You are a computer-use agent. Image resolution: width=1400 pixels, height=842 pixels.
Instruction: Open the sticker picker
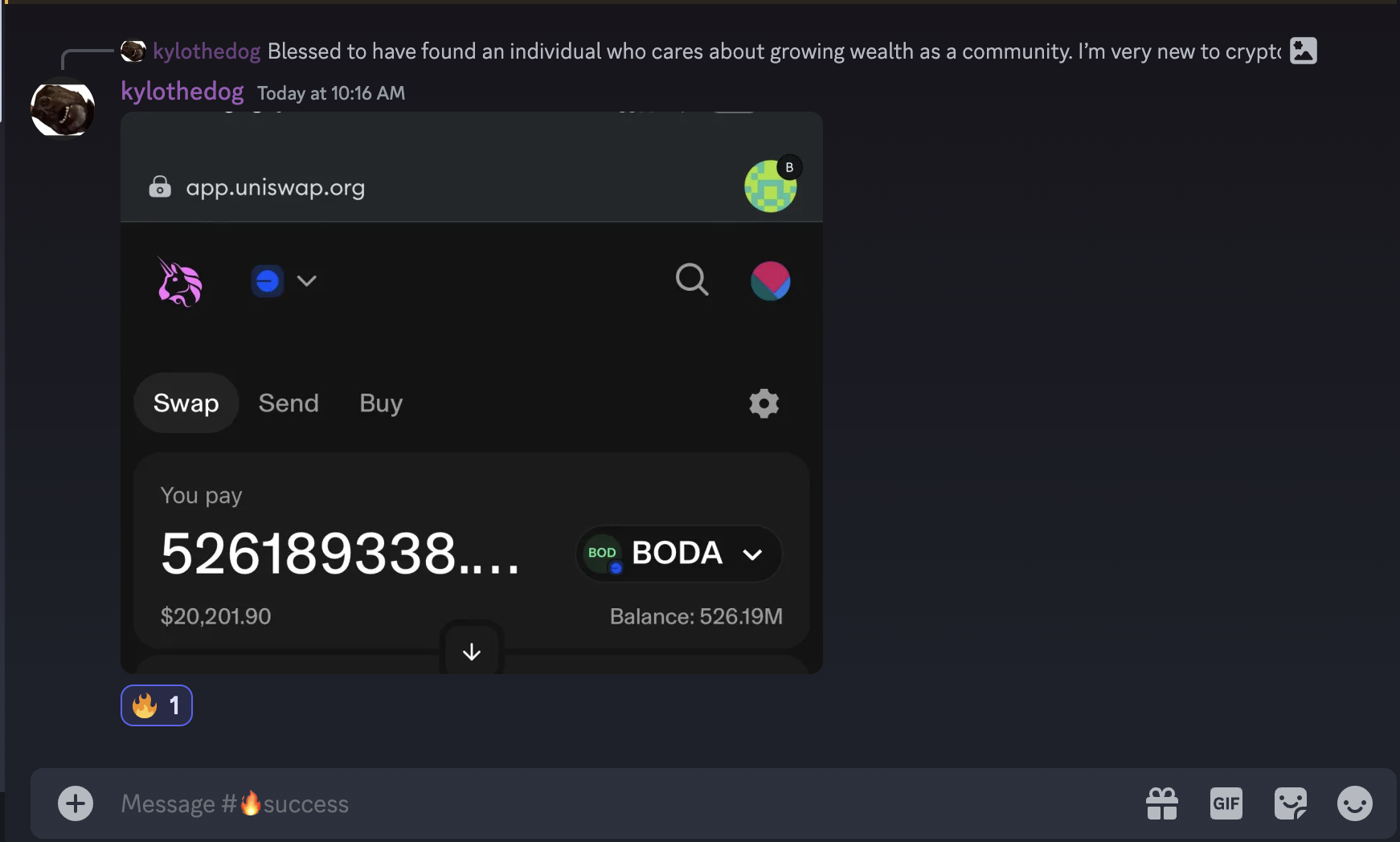pos(1290,803)
